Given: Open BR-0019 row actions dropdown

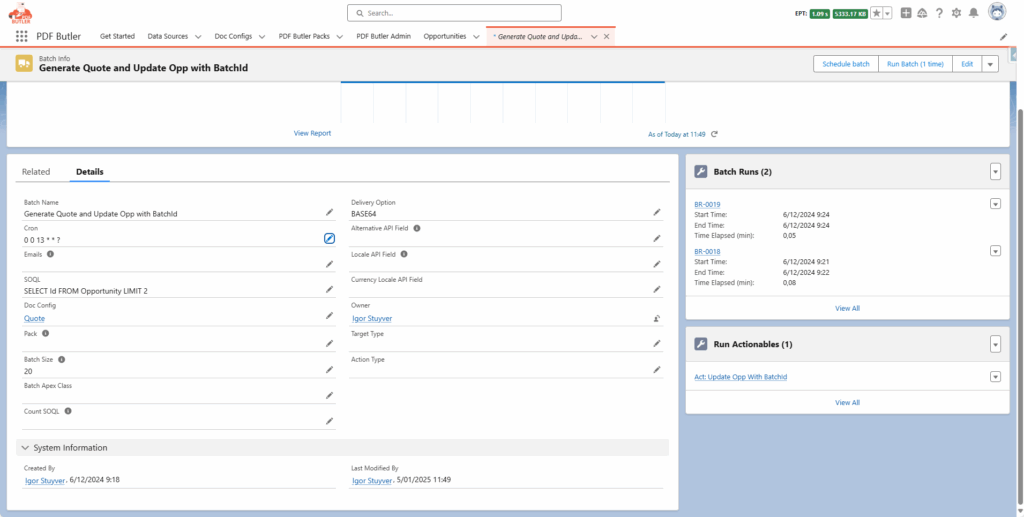Looking at the screenshot, I should pos(995,204).
